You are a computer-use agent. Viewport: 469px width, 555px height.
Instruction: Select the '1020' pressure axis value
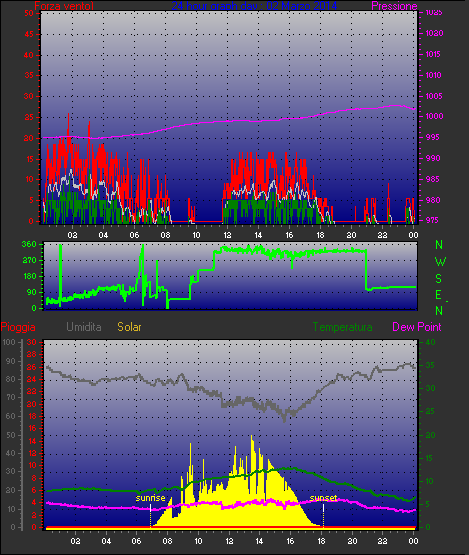(434, 33)
